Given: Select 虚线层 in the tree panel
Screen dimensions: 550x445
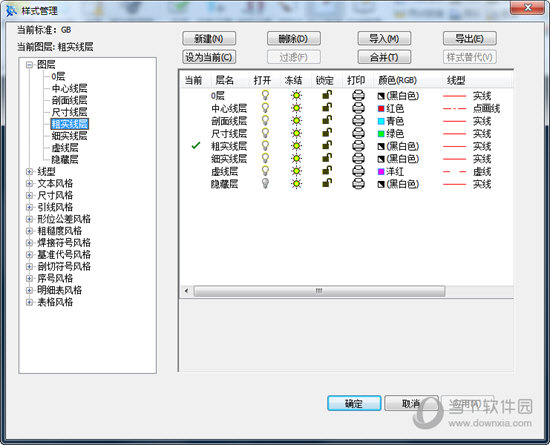Looking at the screenshot, I should coord(65,148).
